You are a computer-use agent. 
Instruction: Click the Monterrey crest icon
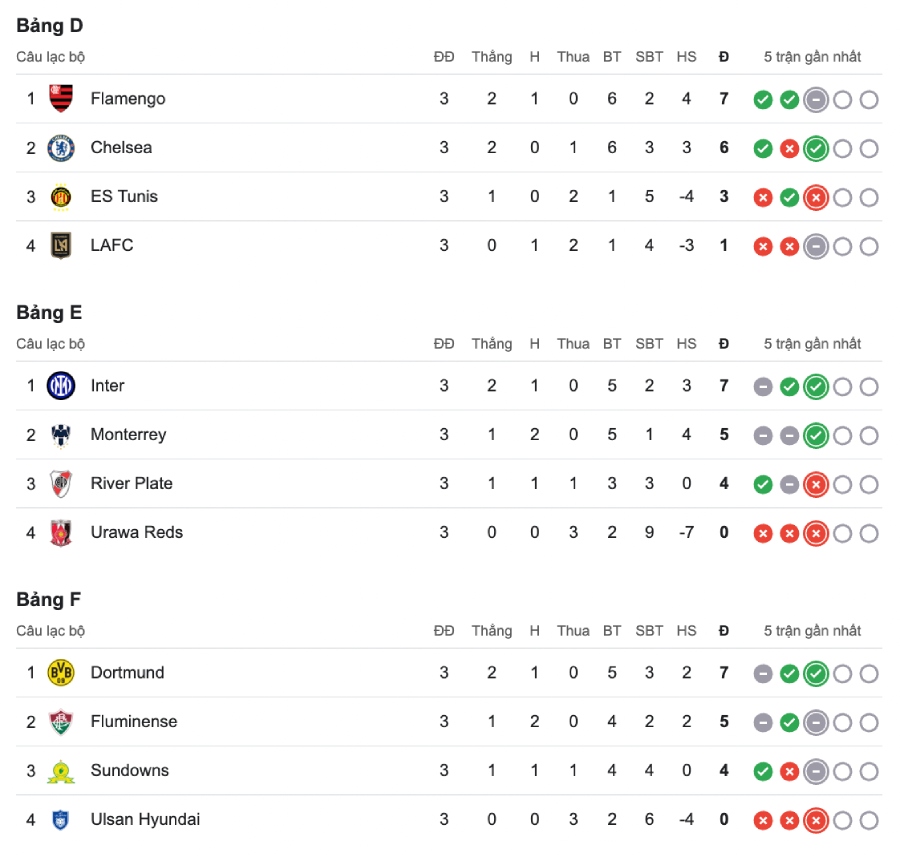(x=61, y=435)
